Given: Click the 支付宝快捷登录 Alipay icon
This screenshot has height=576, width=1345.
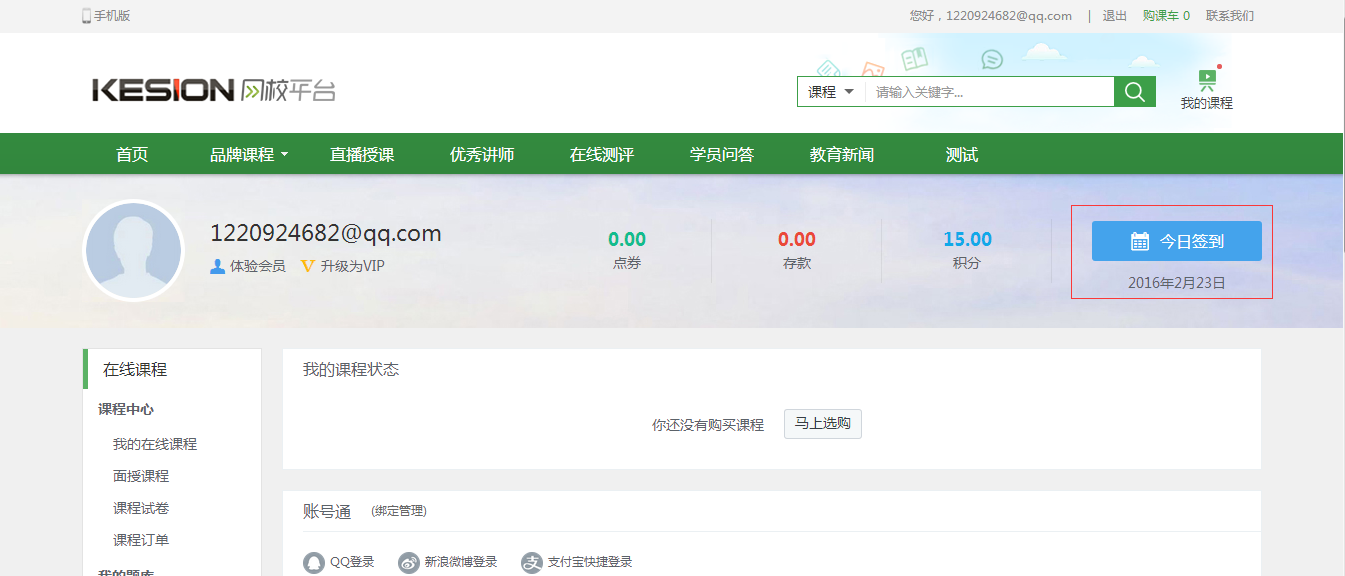Looking at the screenshot, I should click(x=531, y=563).
